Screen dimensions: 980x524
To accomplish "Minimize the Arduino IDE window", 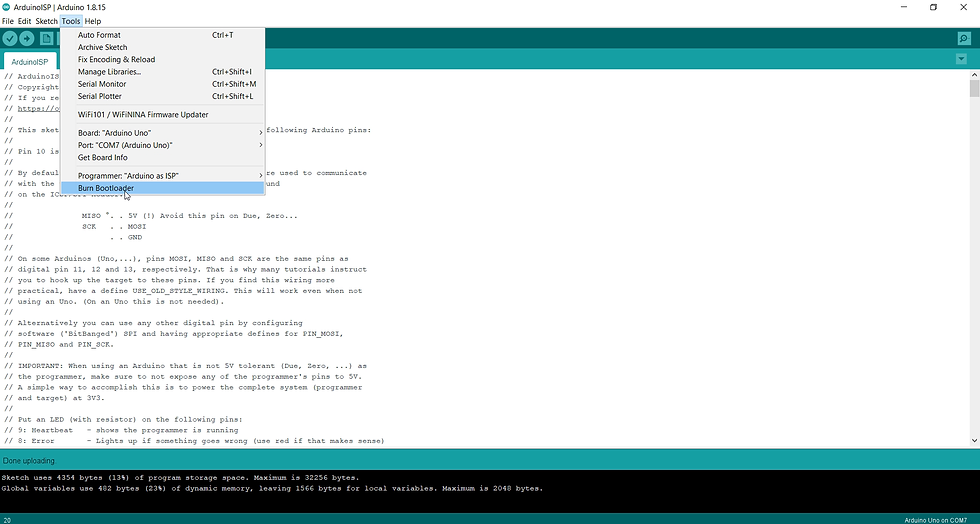I will coord(904,7).
